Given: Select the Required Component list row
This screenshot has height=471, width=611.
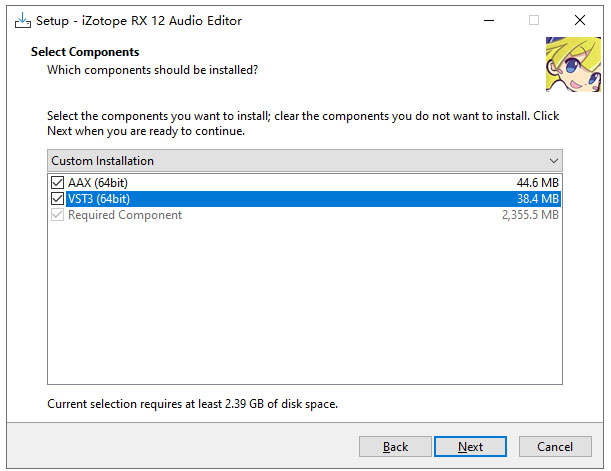Looking at the screenshot, I should pos(305,215).
